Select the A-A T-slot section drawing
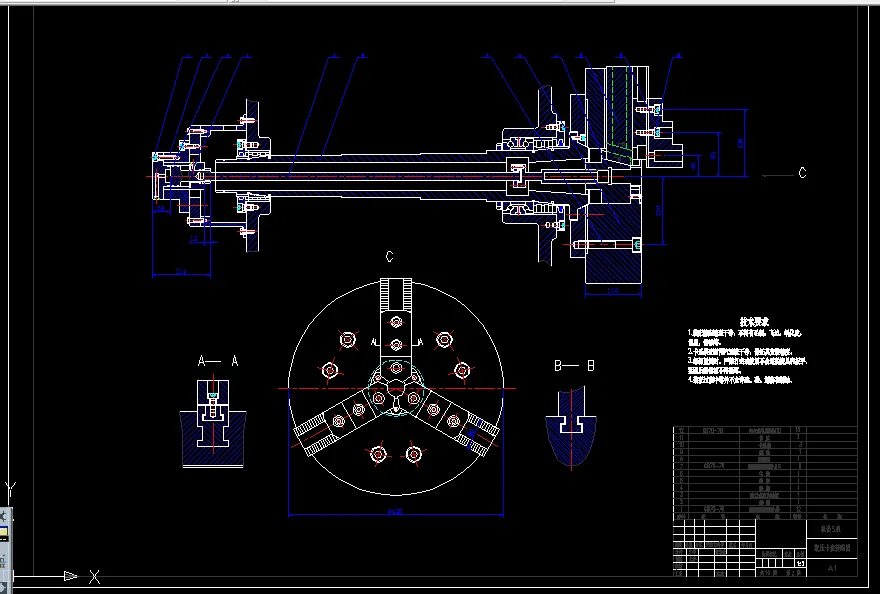This screenshot has height=594, width=880. (213, 423)
